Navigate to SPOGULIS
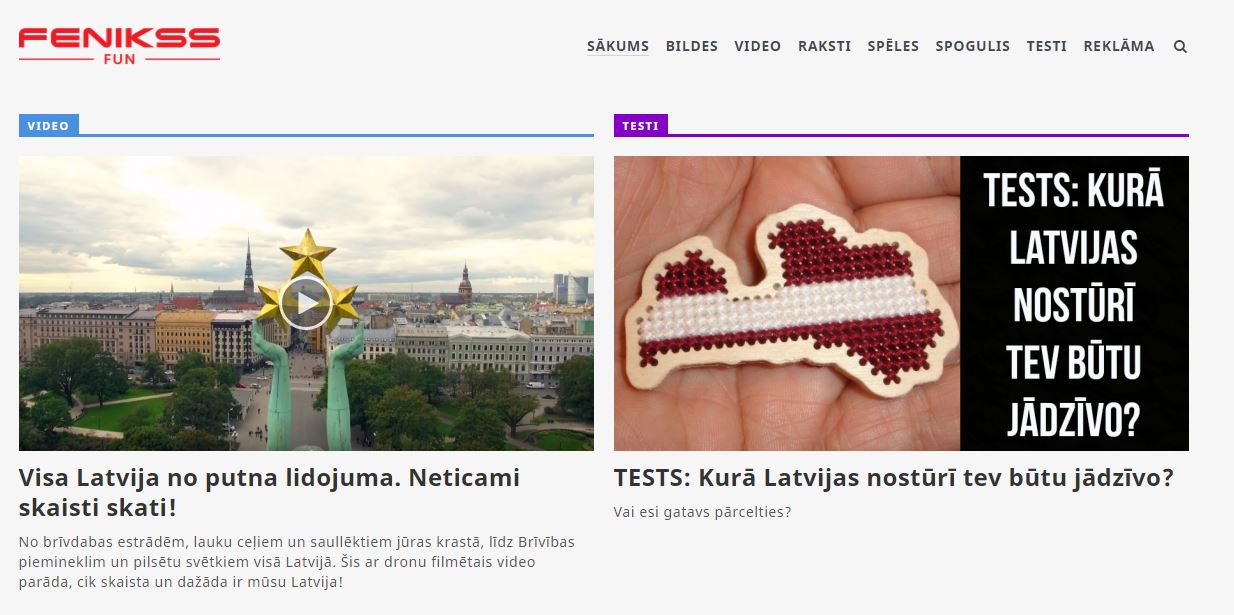Screen dimensions: 1234x615 [x=973, y=46]
